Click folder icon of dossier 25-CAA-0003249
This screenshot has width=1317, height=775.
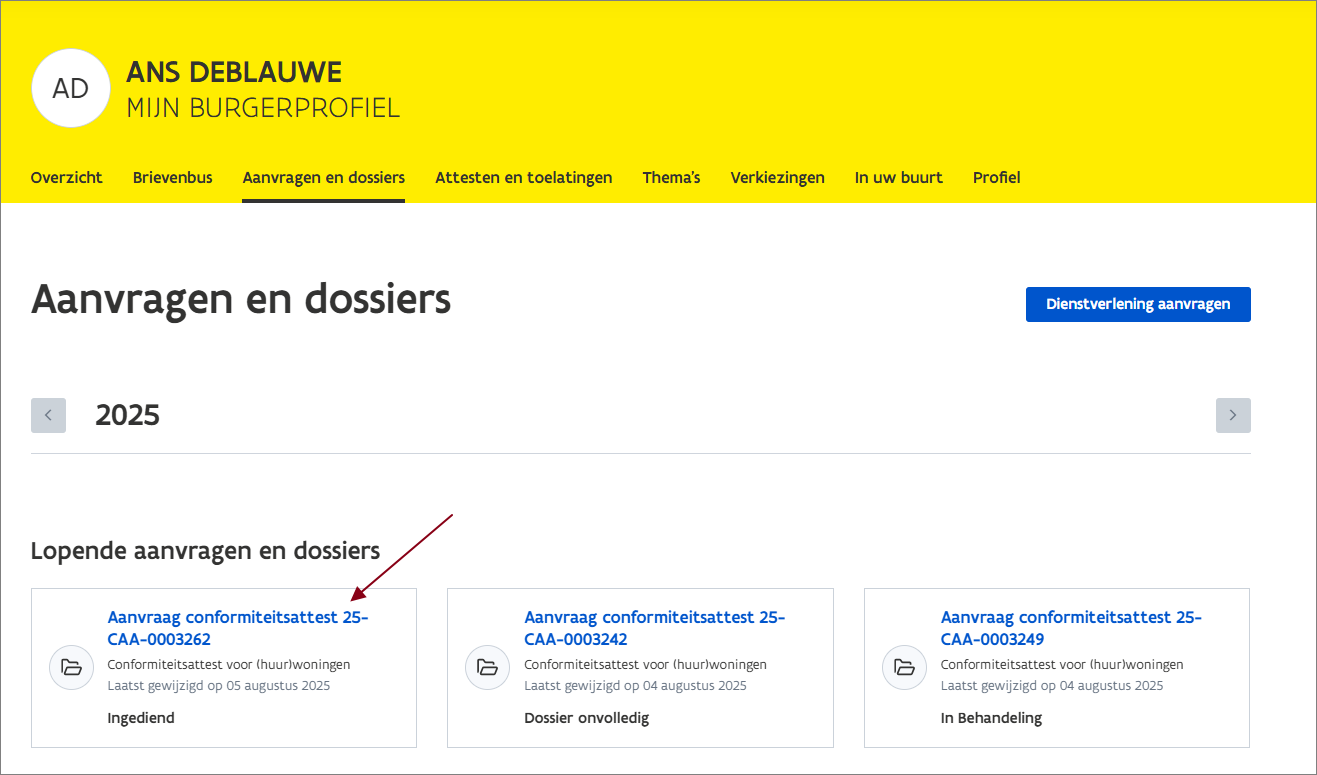coord(904,667)
